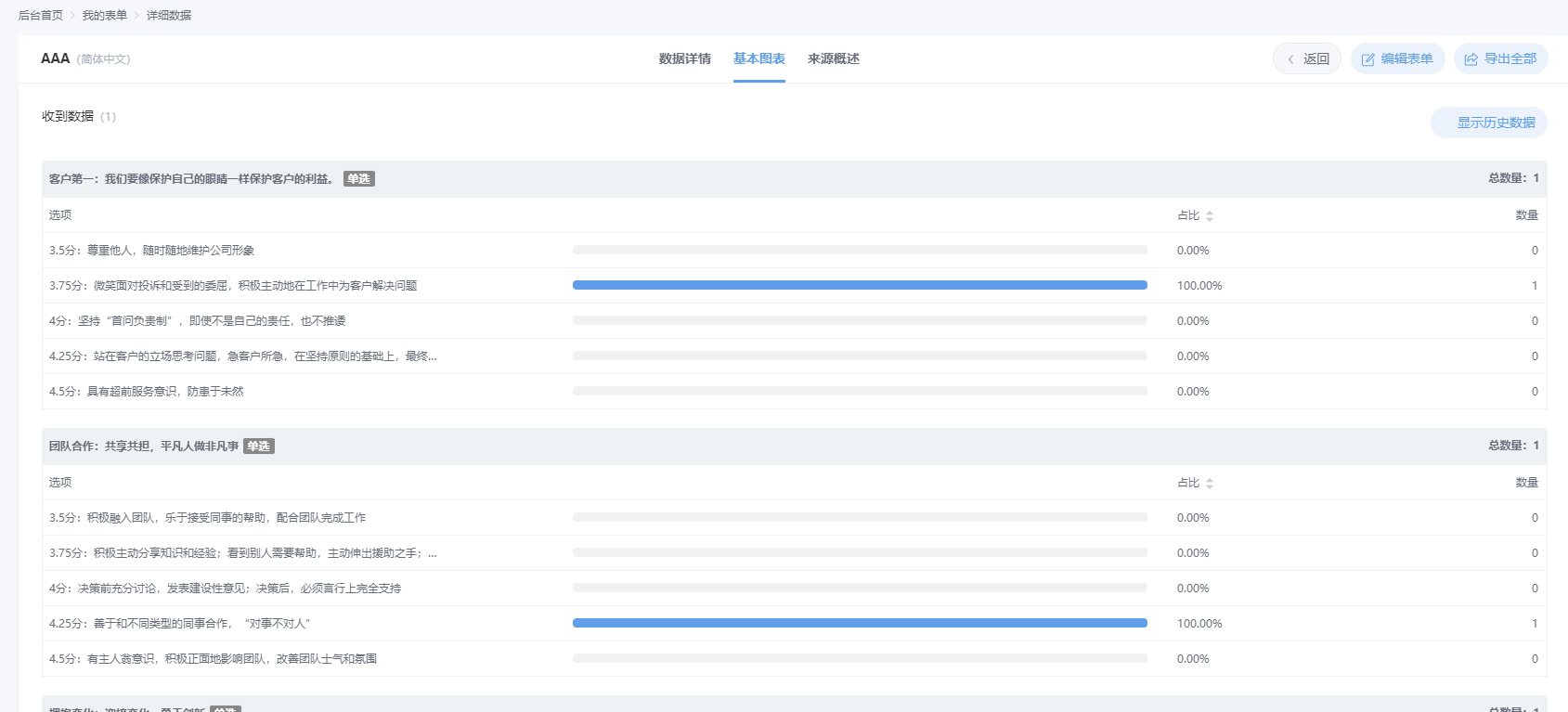Click 单选 tag beside 客户第一 question
The image size is (1568, 712).
click(x=358, y=179)
